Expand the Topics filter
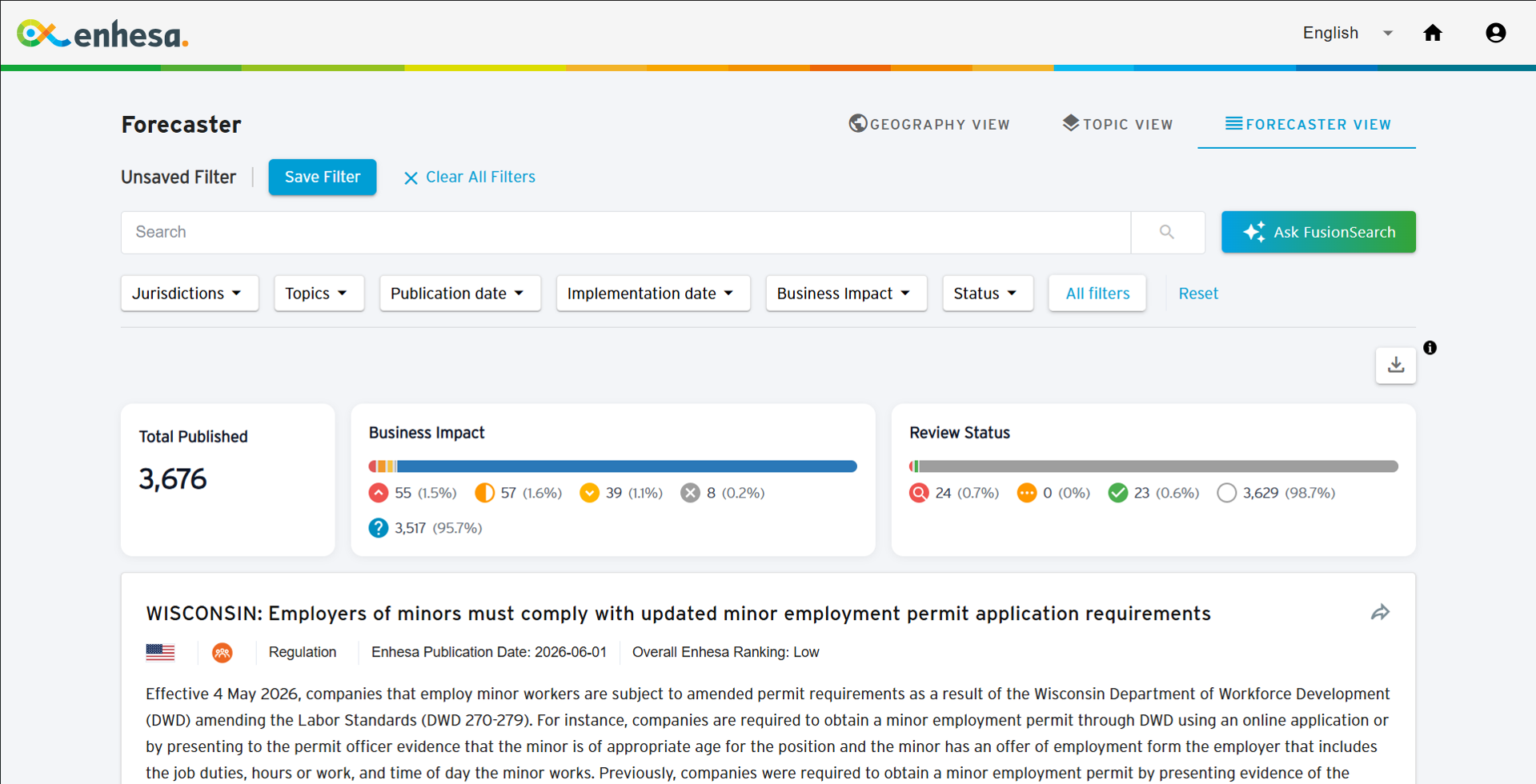Viewport: 1536px width, 784px height. (x=319, y=294)
